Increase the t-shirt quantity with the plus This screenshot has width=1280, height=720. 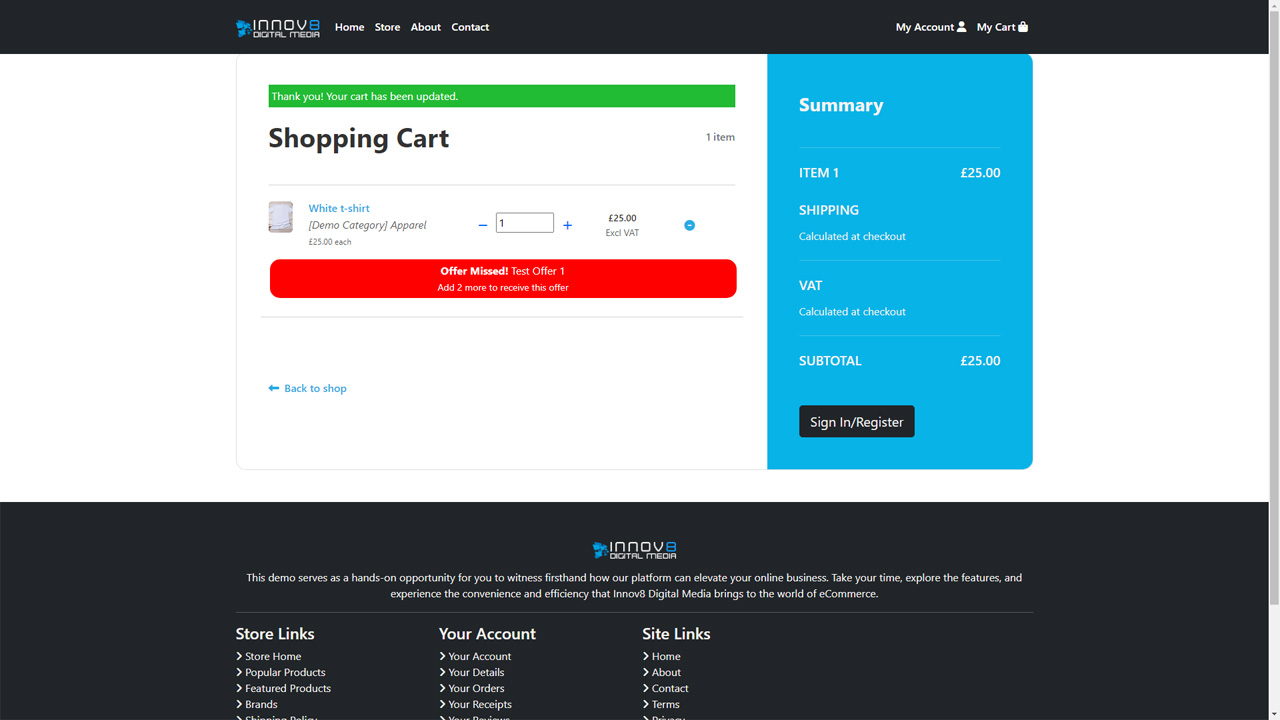[x=567, y=226]
